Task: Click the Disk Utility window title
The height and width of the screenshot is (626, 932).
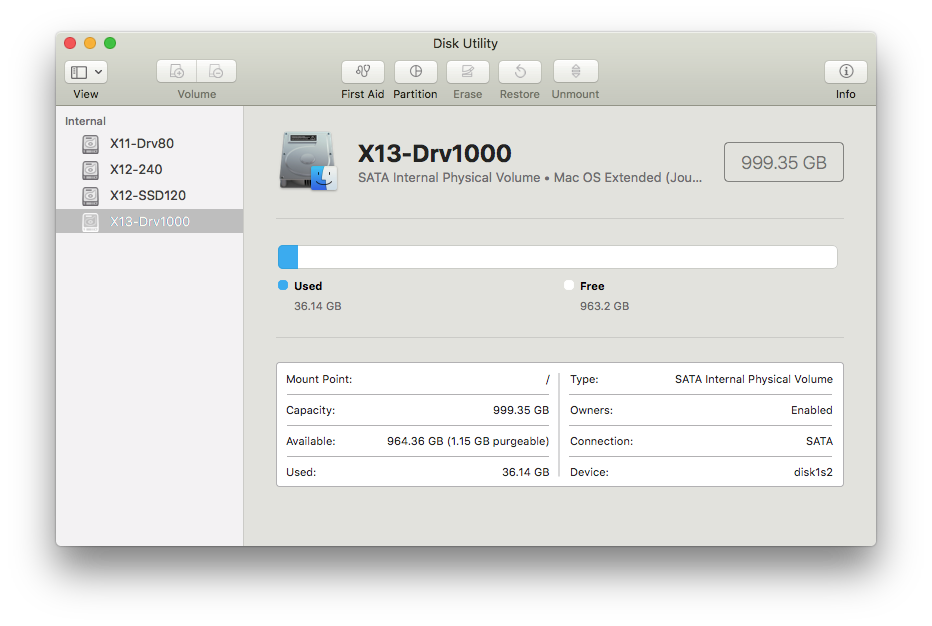Action: click(465, 43)
